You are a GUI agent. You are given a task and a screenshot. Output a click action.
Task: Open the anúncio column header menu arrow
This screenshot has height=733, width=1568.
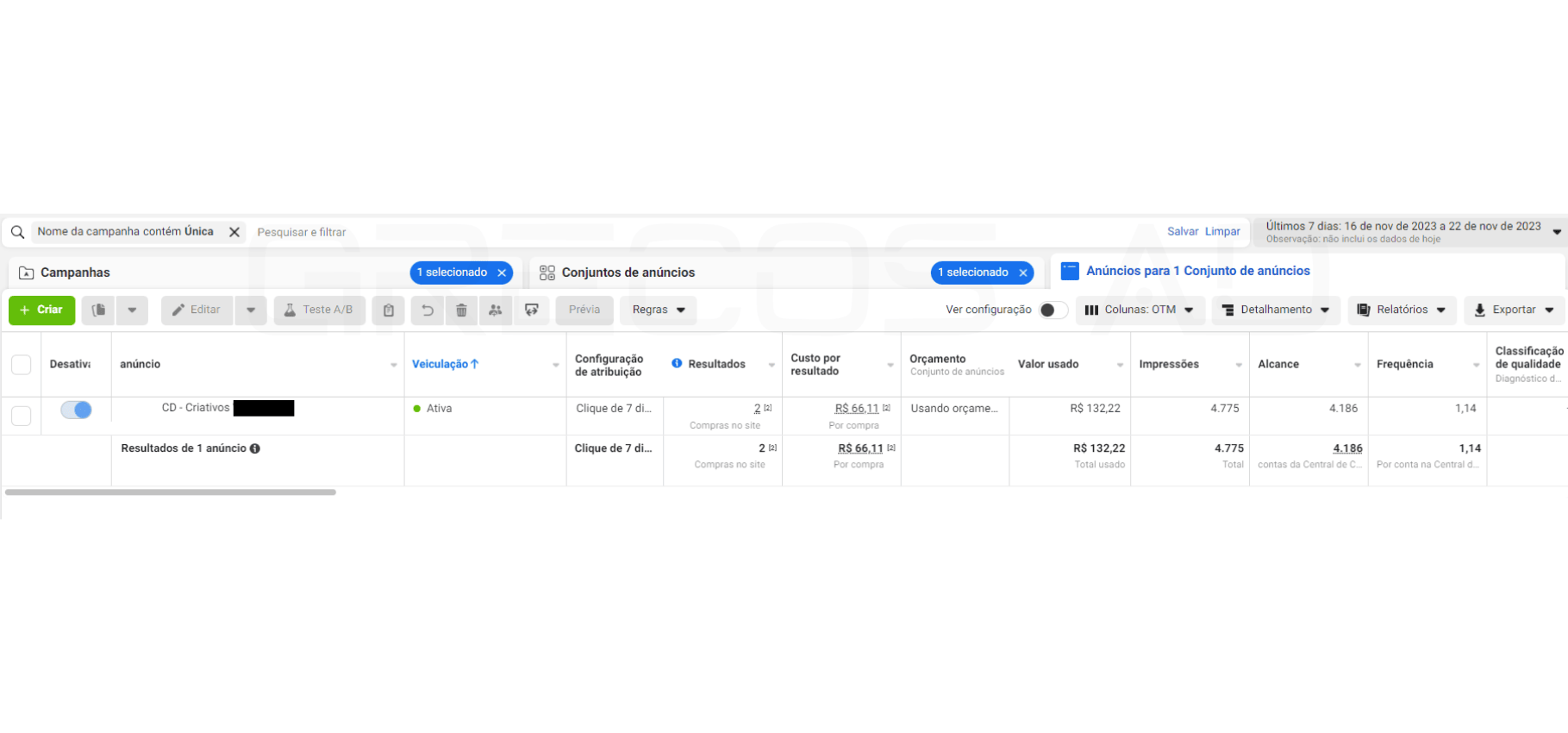[x=394, y=365]
